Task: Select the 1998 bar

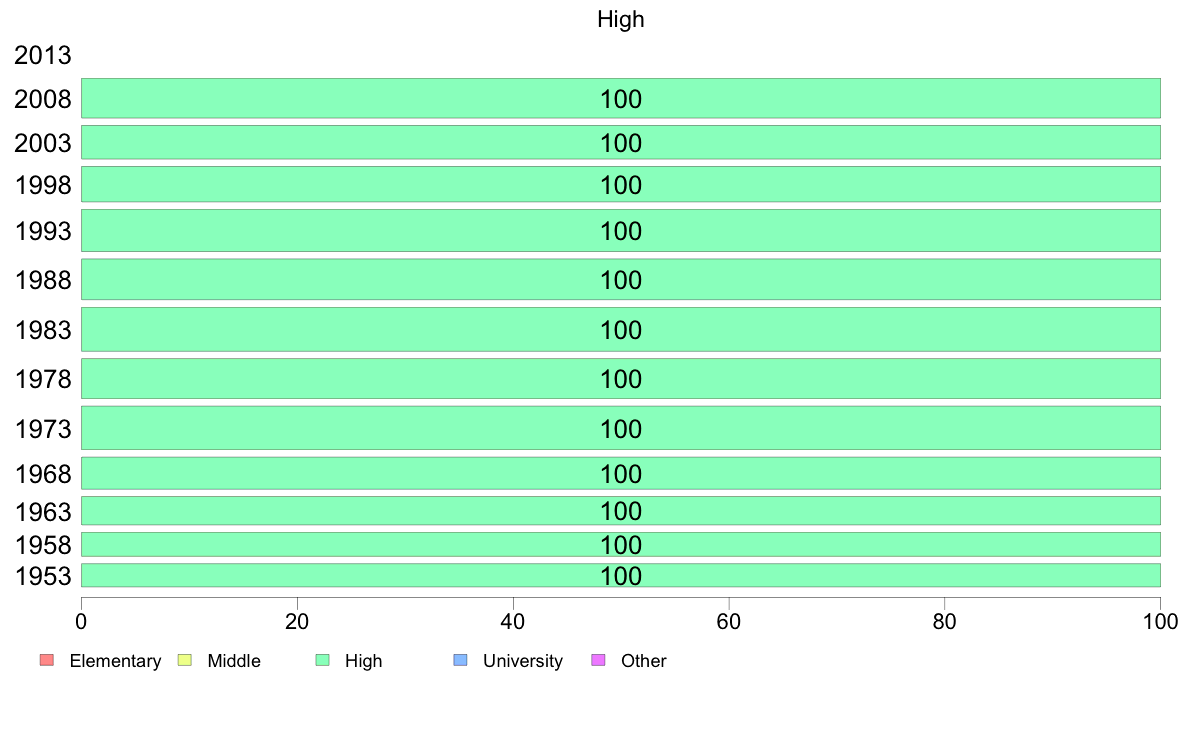Action: click(621, 184)
